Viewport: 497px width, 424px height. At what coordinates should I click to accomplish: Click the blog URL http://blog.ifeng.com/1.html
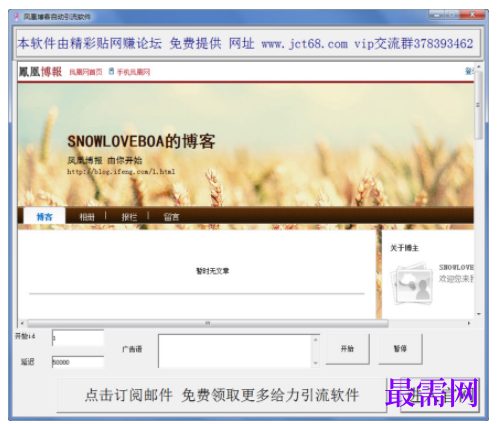pyautogui.click(x=121, y=172)
